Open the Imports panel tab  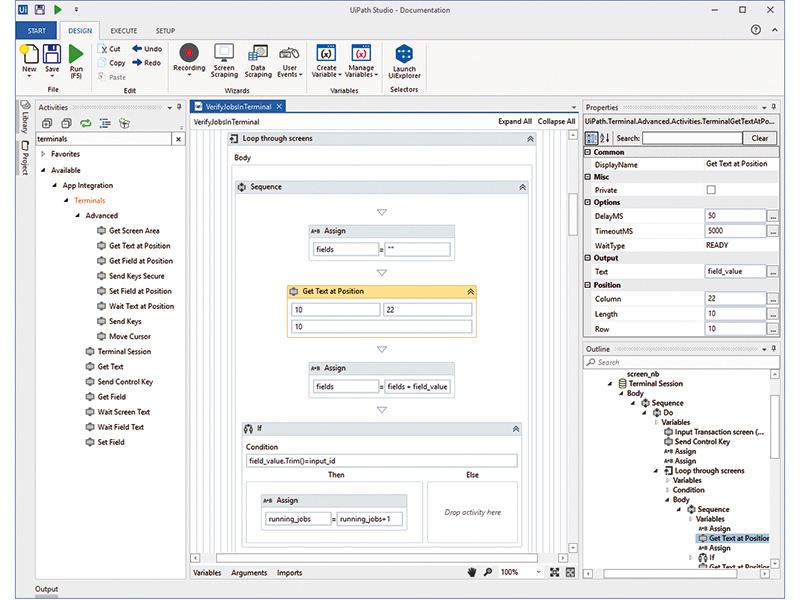point(289,572)
